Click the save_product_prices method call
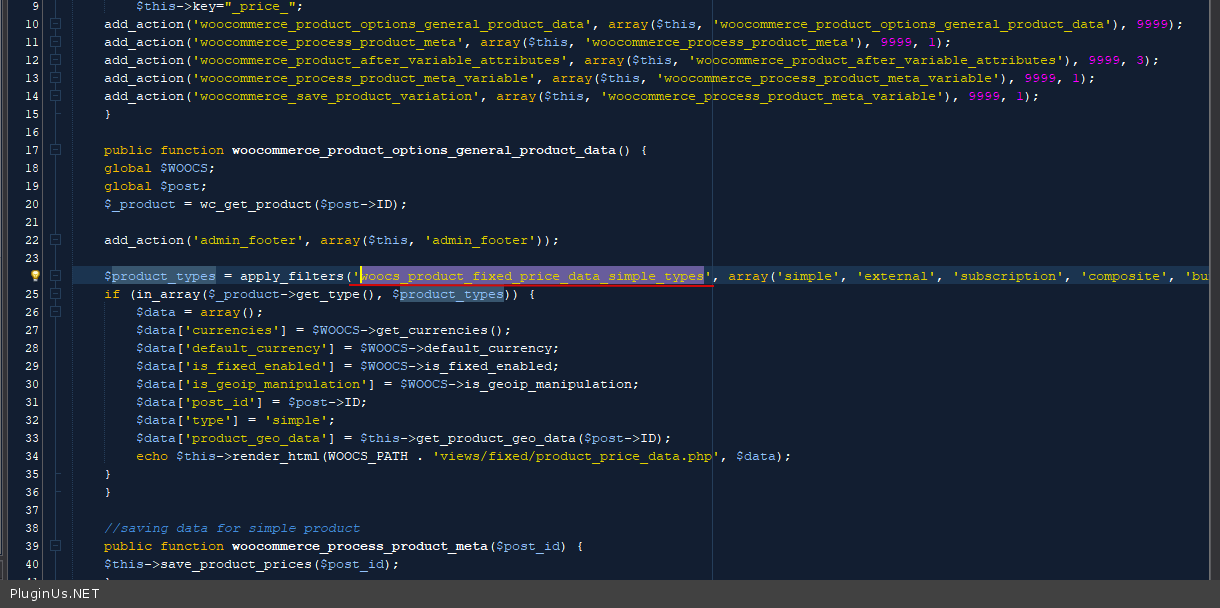The image size is (1220, 608). pyautogui.click(x=236, y=564)
